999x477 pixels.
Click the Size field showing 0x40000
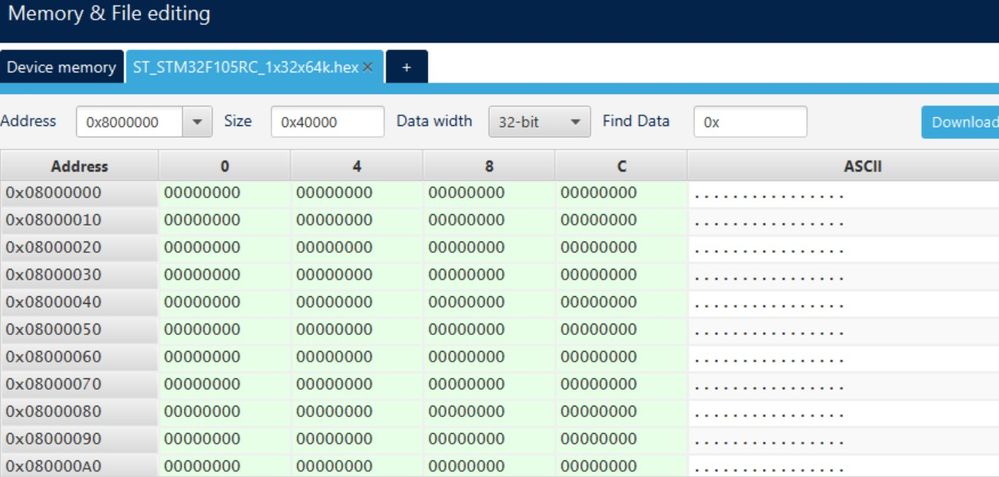pos(327,122)
